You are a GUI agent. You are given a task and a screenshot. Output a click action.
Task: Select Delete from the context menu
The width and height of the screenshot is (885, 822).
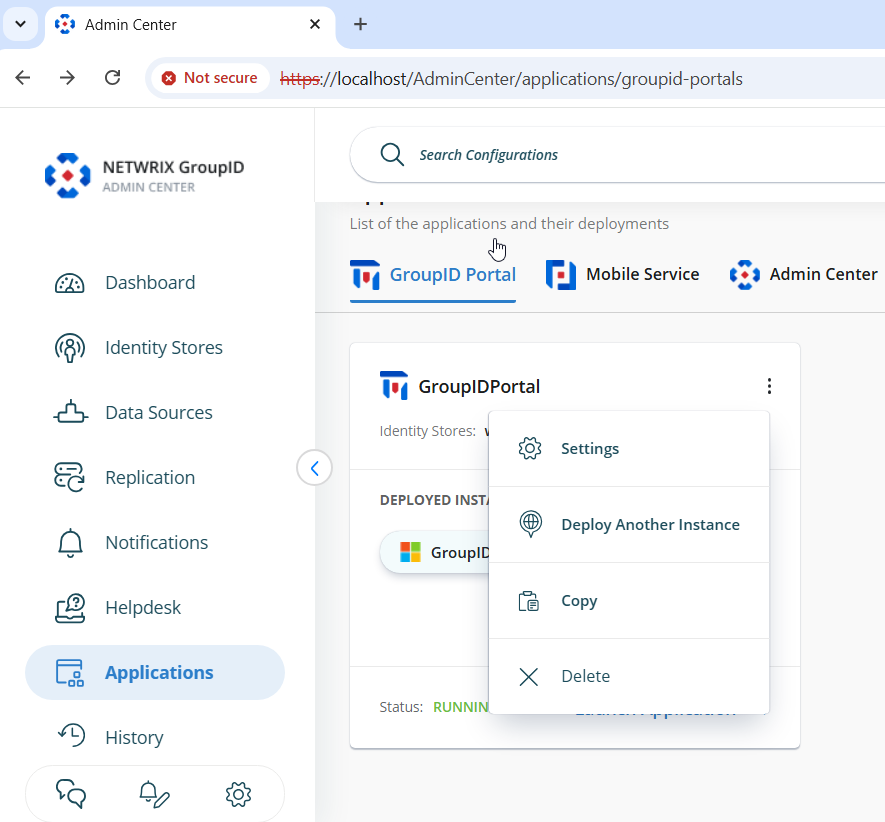585,676
